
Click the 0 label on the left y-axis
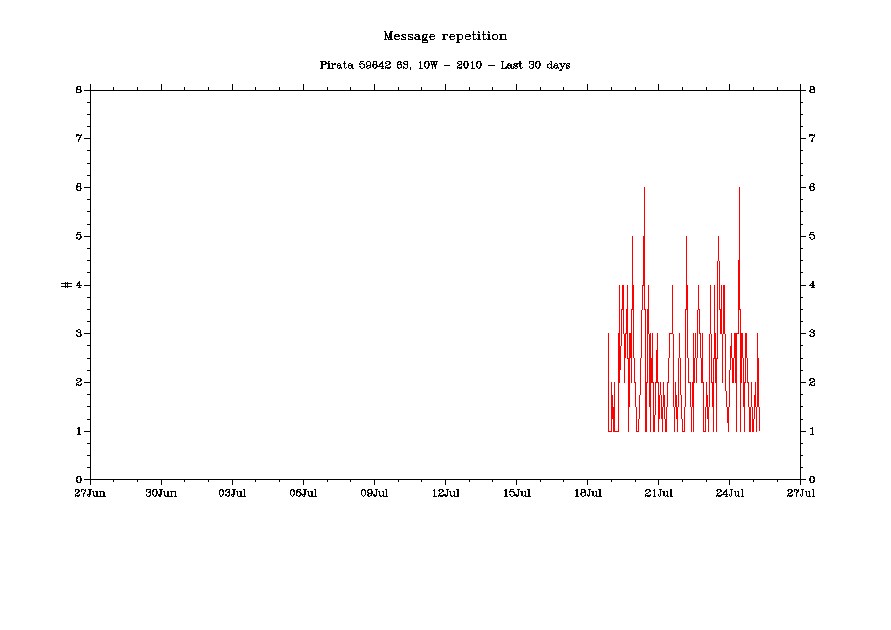78,480
